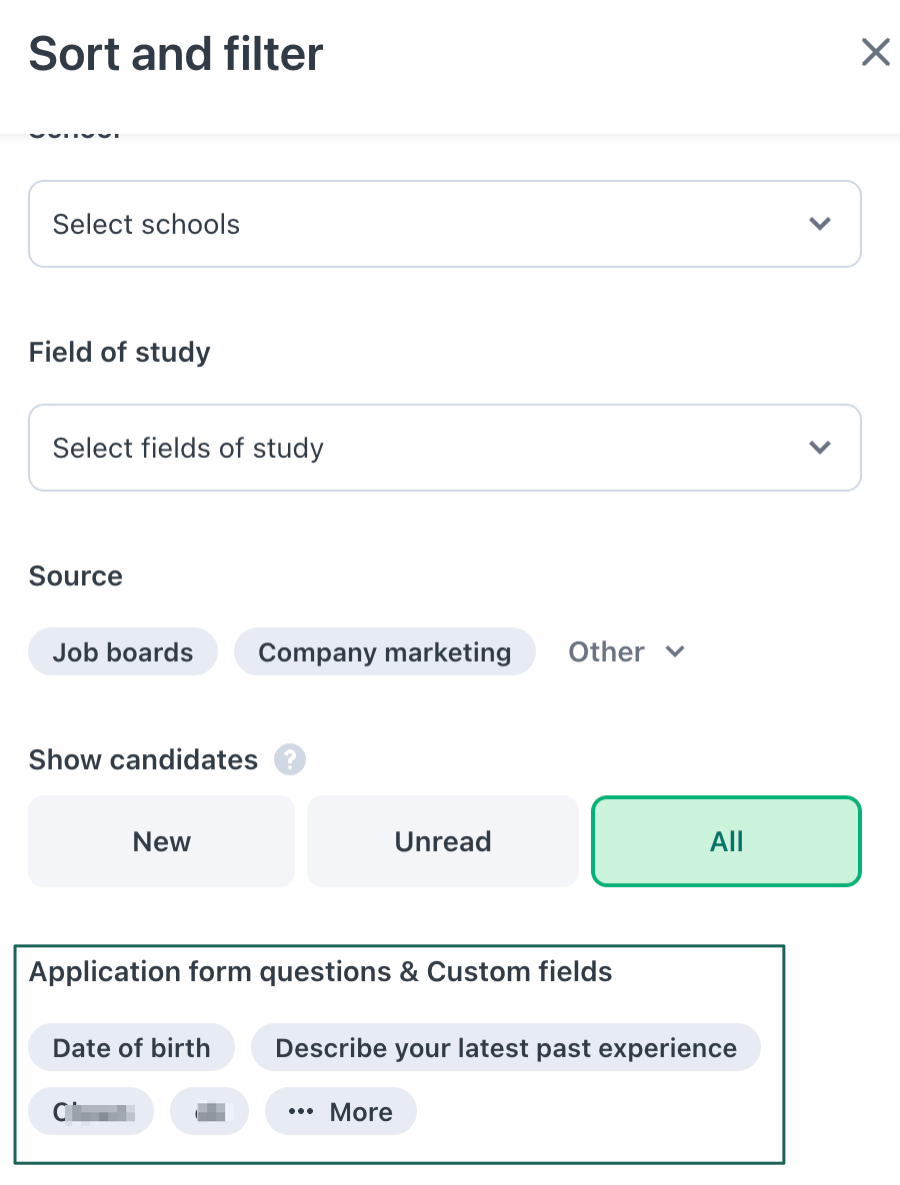The width and height of the screenshot is (900, 1185).
Task: Open the Select schools dropdown
Action: (444, 224)
